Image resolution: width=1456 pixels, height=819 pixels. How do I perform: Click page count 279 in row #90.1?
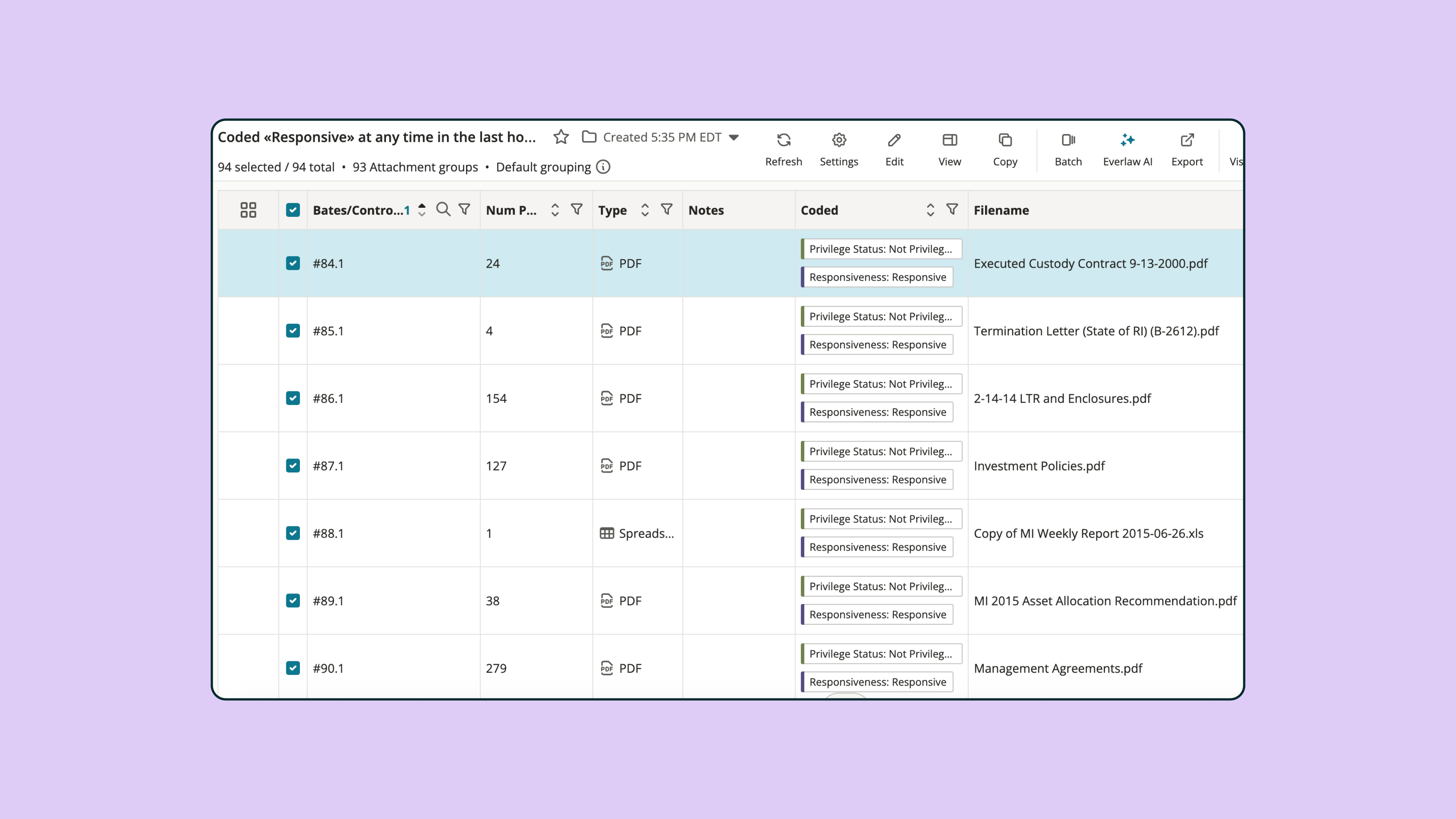point(496,668)
